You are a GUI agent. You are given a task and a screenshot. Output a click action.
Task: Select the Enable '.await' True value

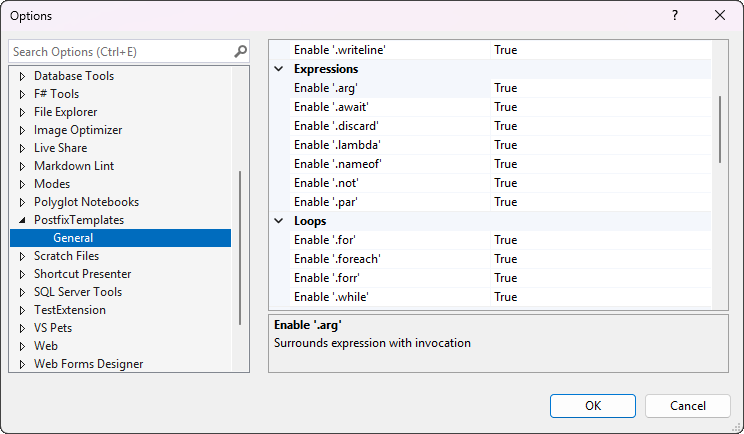pos(505,107)
